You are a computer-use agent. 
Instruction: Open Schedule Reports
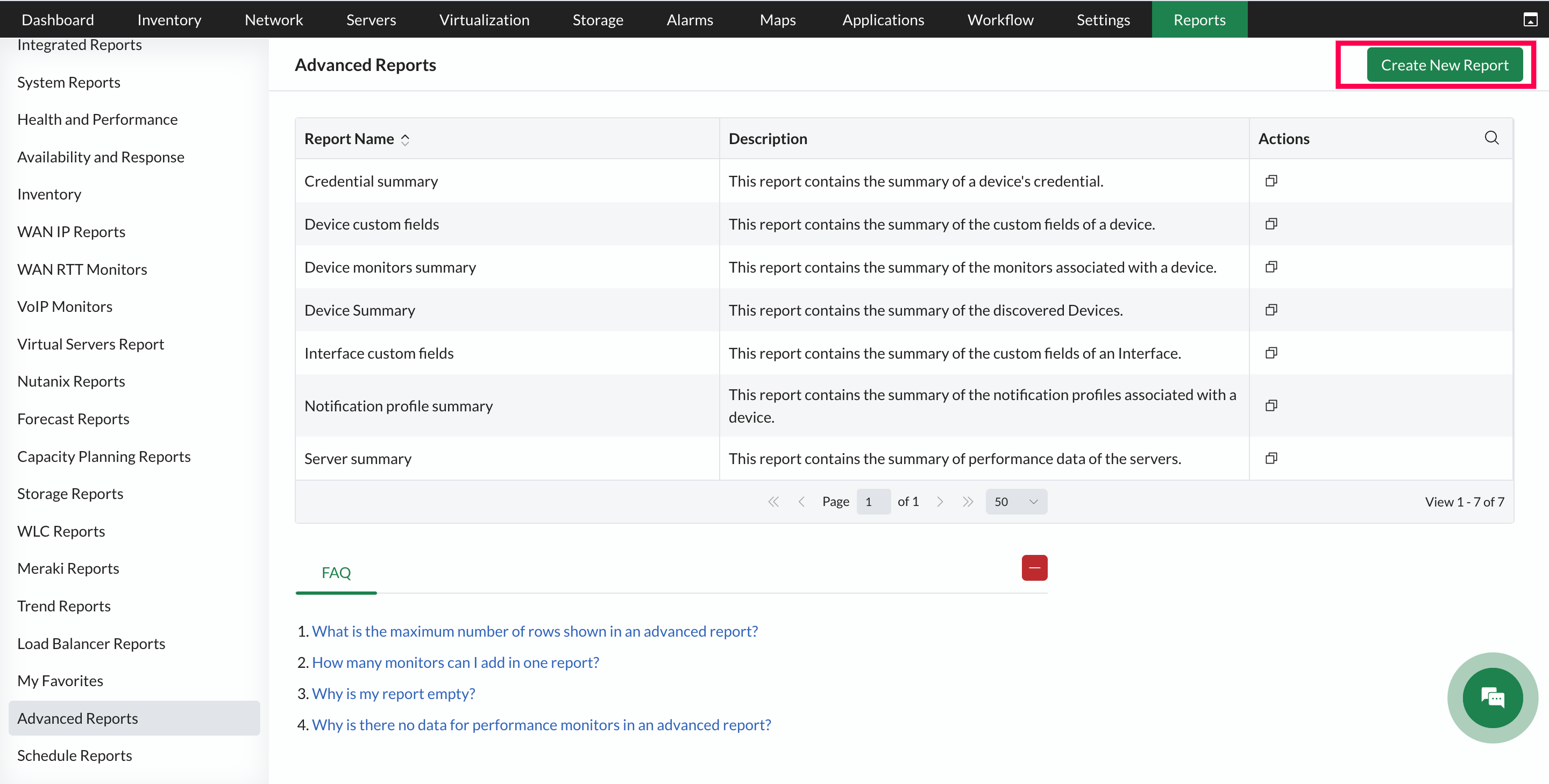coord(75,755)
